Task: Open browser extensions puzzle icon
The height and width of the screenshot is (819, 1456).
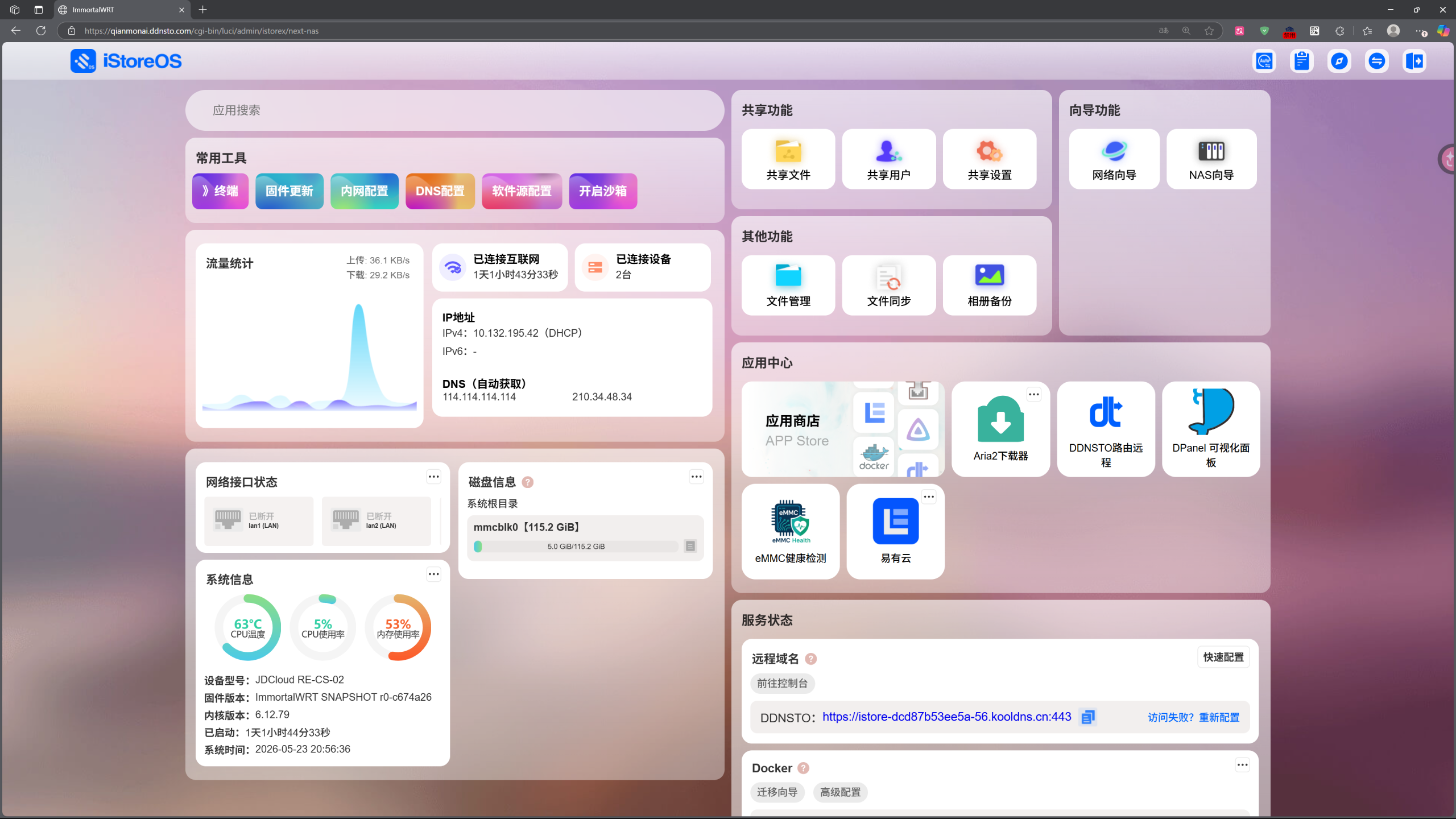Action: 1339,31
